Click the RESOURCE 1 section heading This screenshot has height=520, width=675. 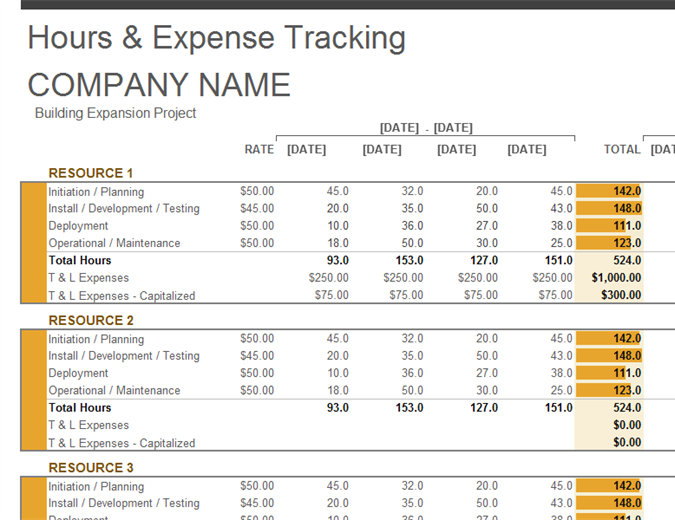(x=91, y=173)
